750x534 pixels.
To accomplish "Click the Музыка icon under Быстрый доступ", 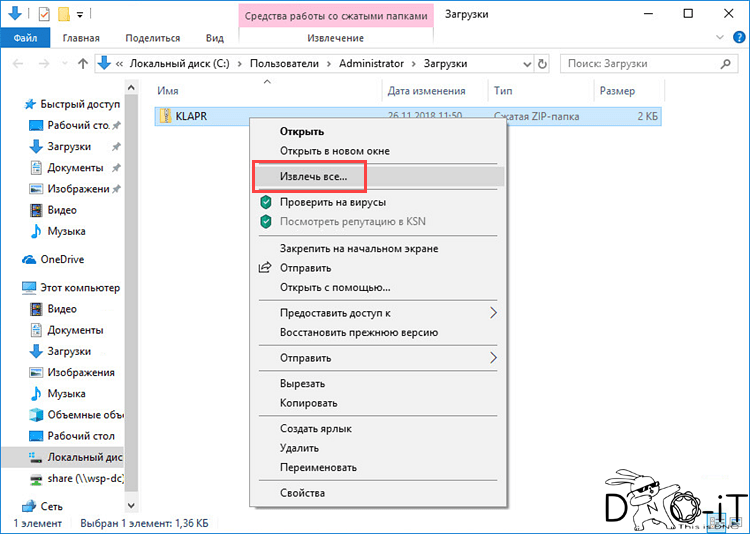I will point(36,232).
